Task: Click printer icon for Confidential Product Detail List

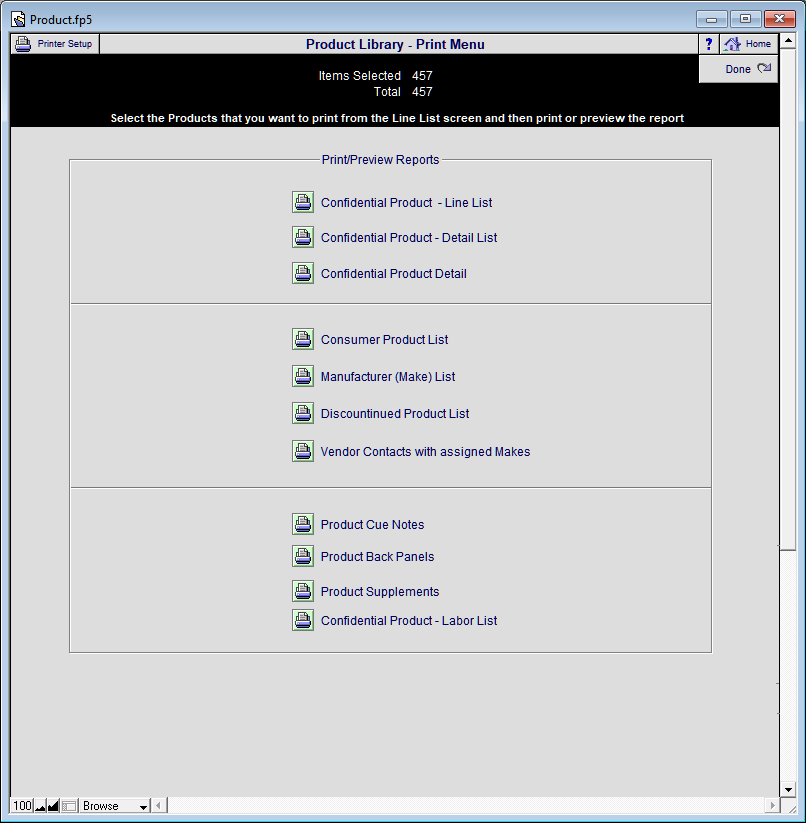Action: 303,237
